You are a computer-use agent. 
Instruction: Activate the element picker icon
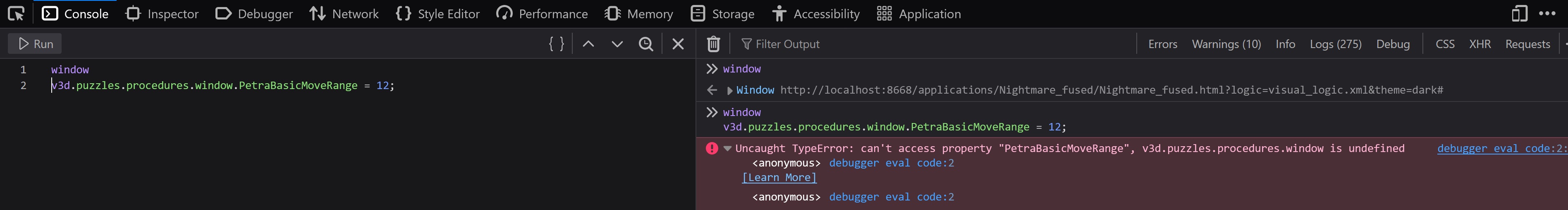[x=17, y=13]
